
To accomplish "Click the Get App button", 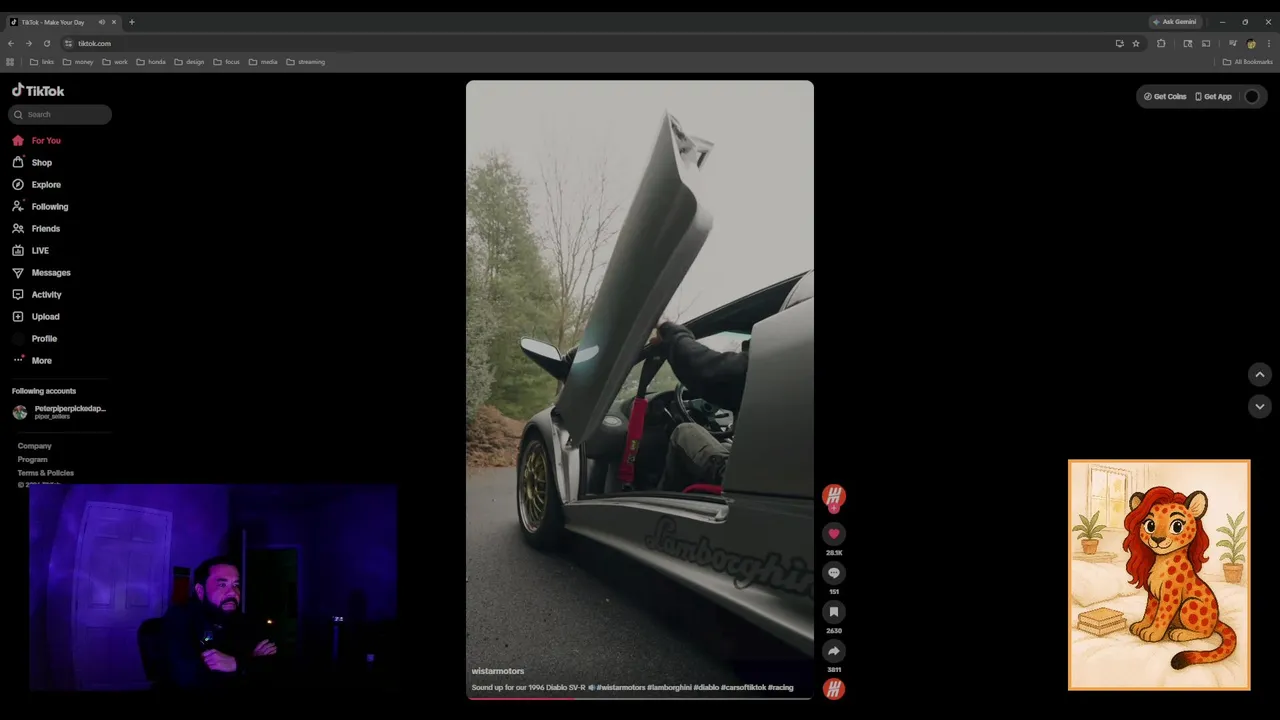I will click(x=1213, y=97).
